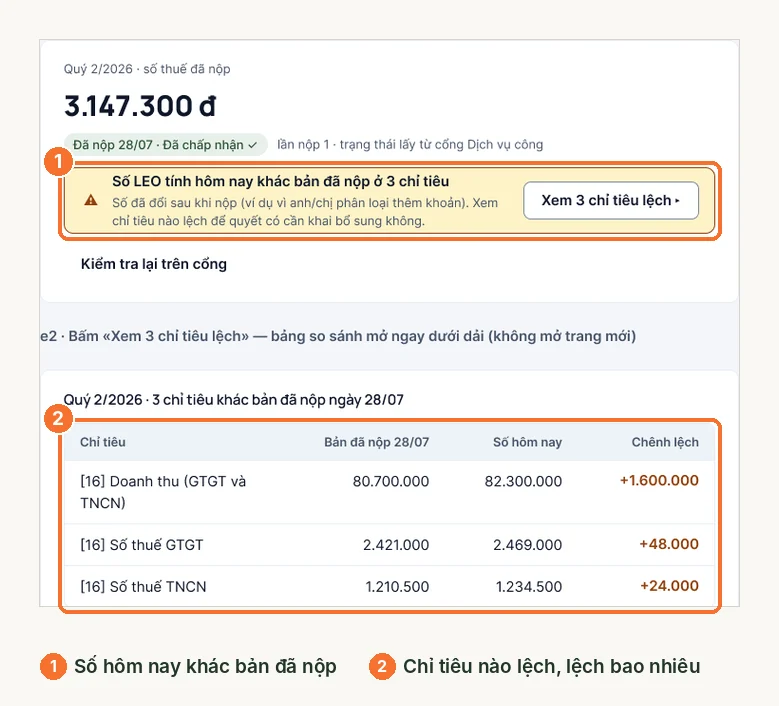Click the "Đã nộp 28/07 · Đã chấp nhận" status badge
Viewport: 779px width, 706px height.
(165, 145)
